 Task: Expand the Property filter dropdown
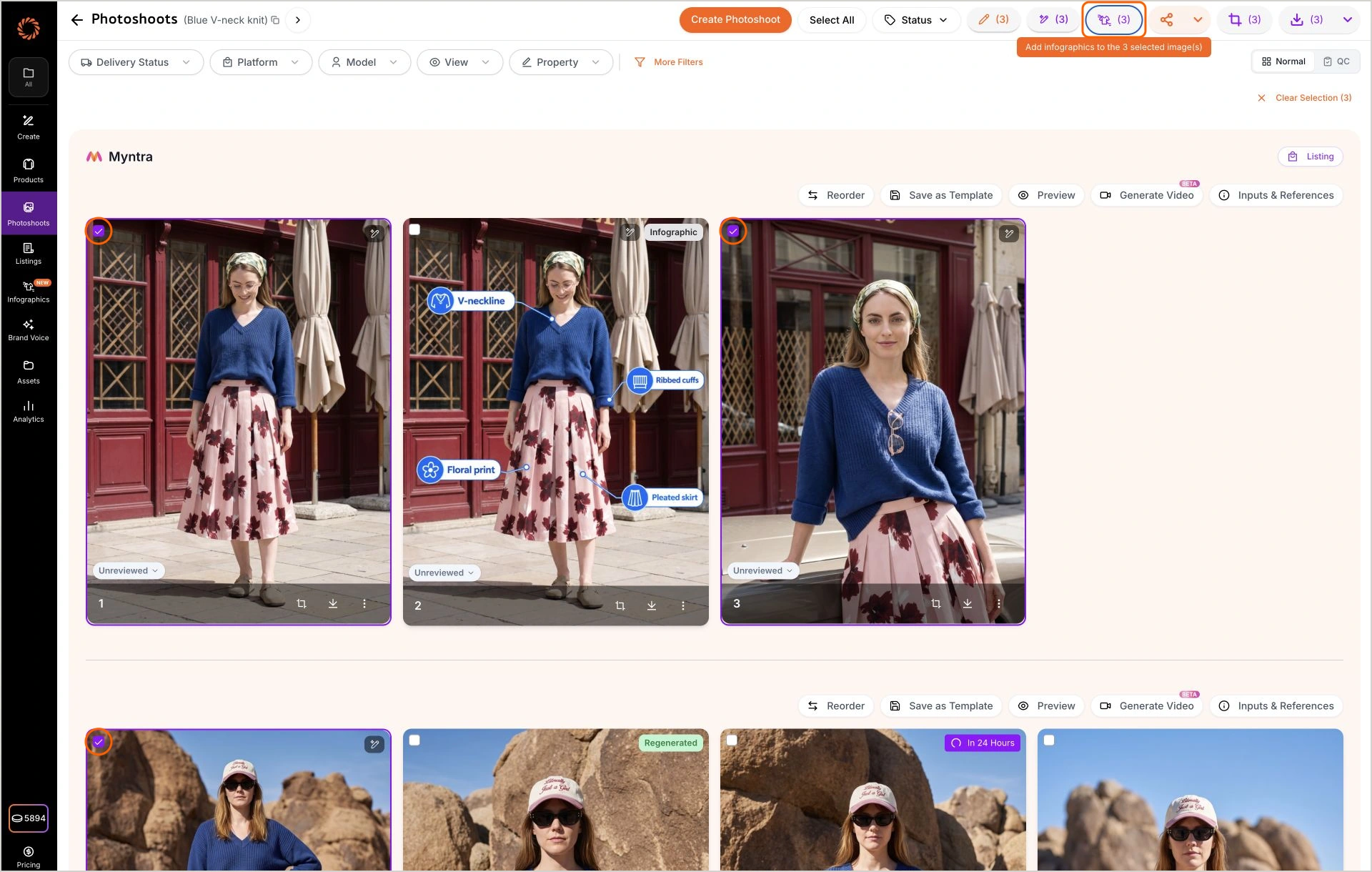(561, 62)
